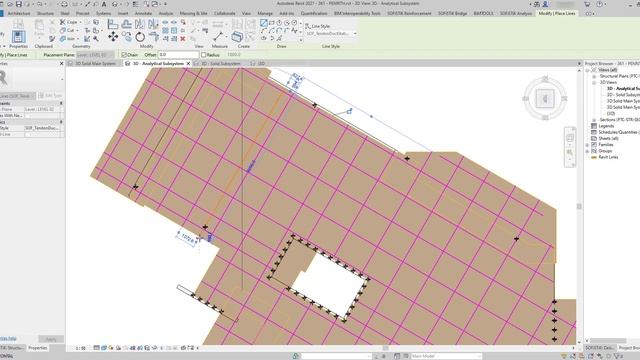Click the Trim/Extend tool below Offset

154,37
